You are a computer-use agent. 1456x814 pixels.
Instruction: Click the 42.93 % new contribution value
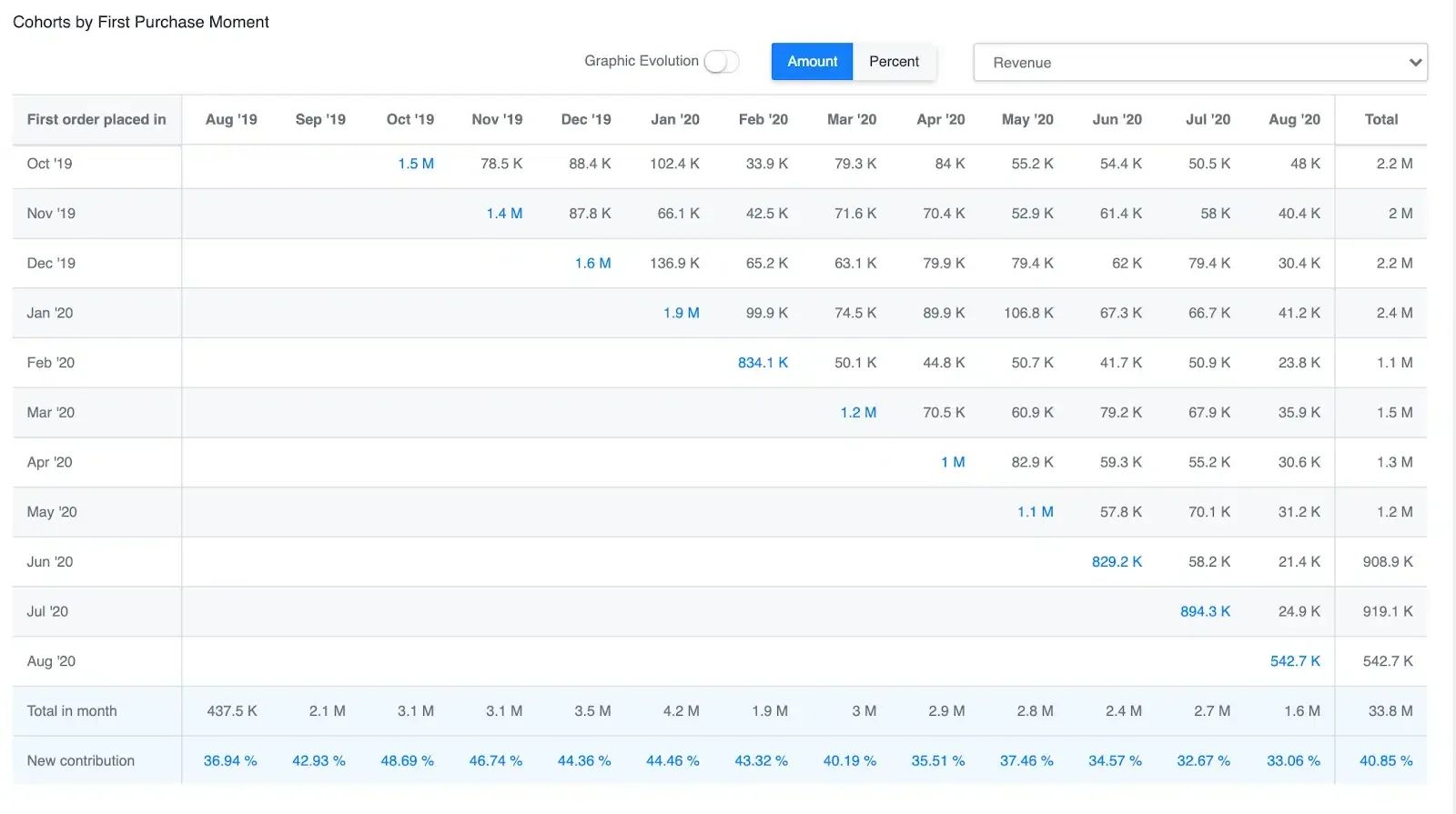pos(318,761)
